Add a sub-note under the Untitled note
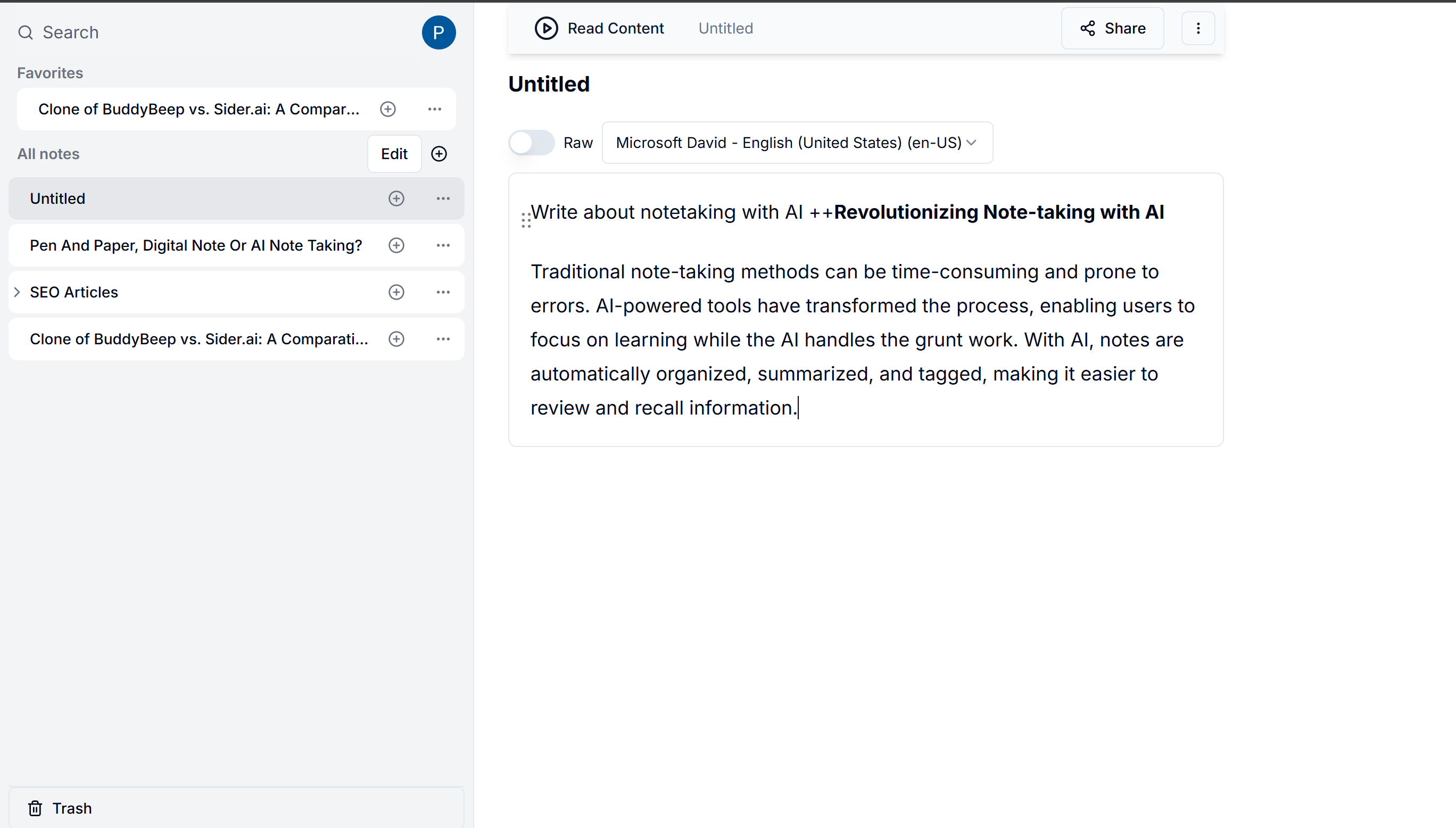1456x828 pixels. 396,198
